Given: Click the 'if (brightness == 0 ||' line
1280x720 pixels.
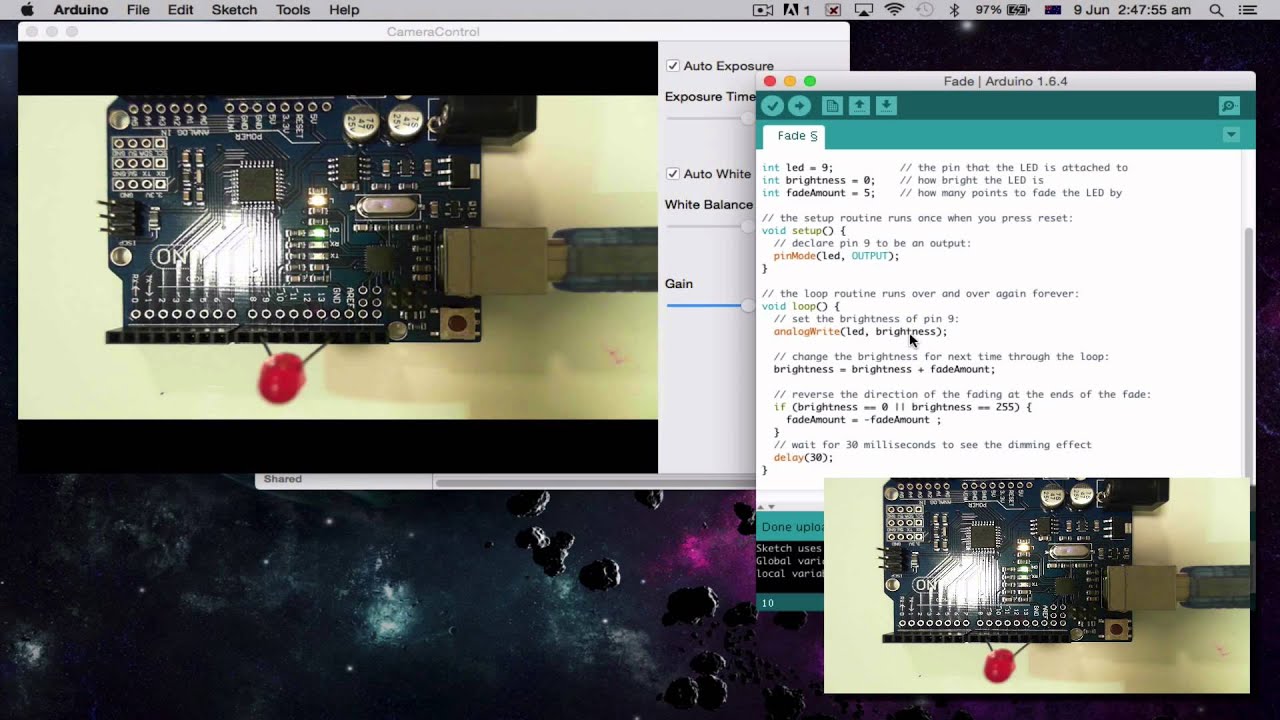Looking at the screenshot, I should pos(902,407).
